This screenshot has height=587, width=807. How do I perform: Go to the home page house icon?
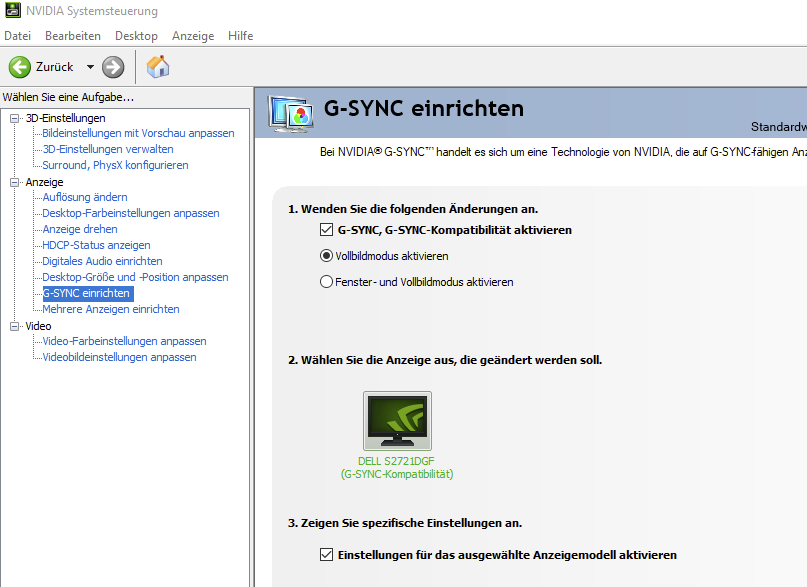[x=158, y=66]
